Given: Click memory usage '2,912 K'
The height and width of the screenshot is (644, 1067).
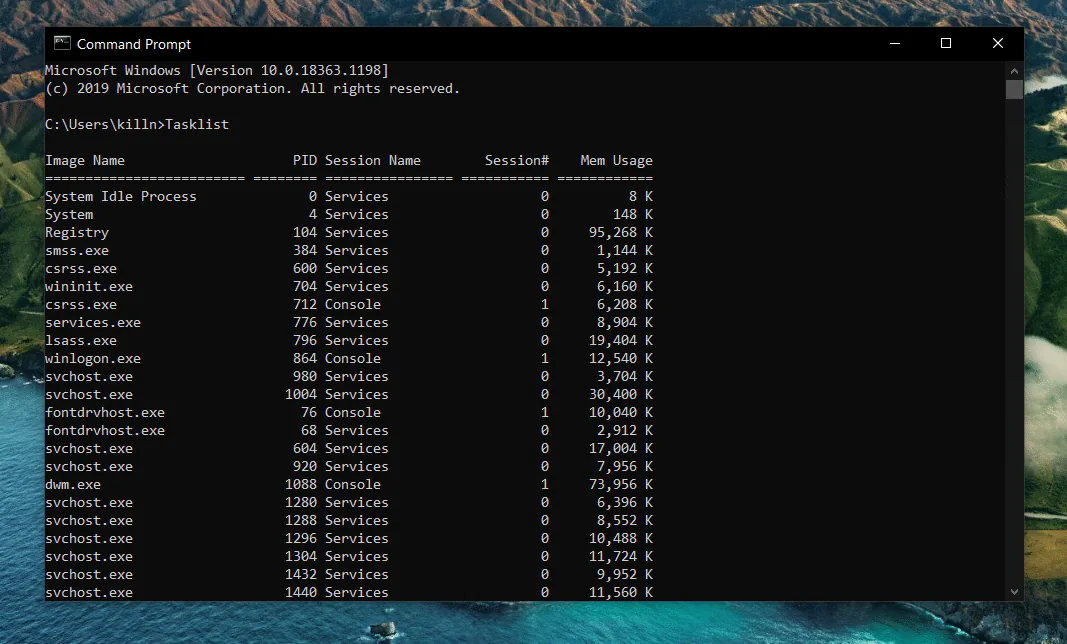Looking at the screenshot, I should [625, 431].
